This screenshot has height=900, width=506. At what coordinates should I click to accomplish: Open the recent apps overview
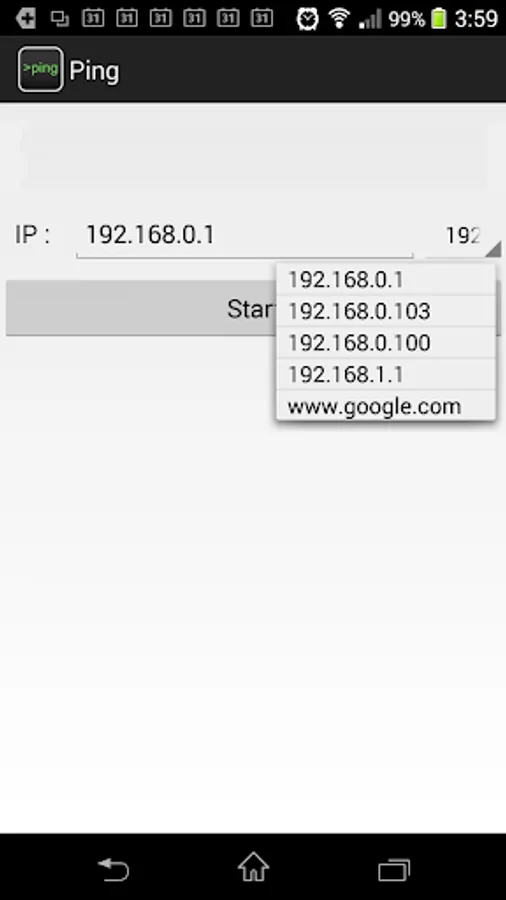[394, 870]
